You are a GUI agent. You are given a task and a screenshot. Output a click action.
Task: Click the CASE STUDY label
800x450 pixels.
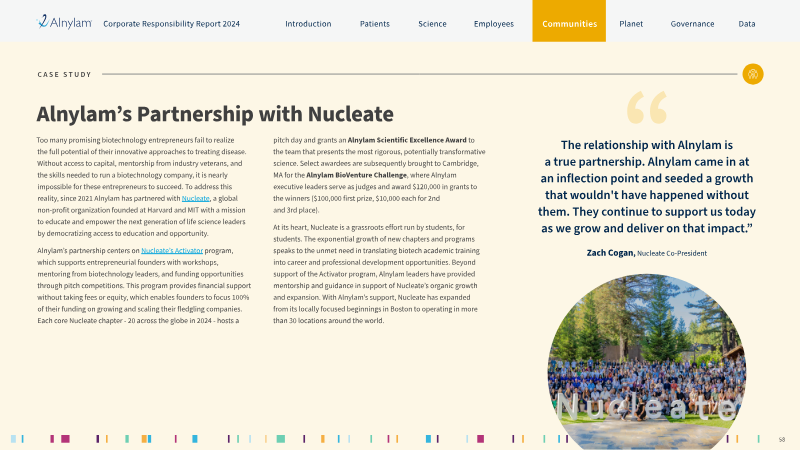click(64, 74)
